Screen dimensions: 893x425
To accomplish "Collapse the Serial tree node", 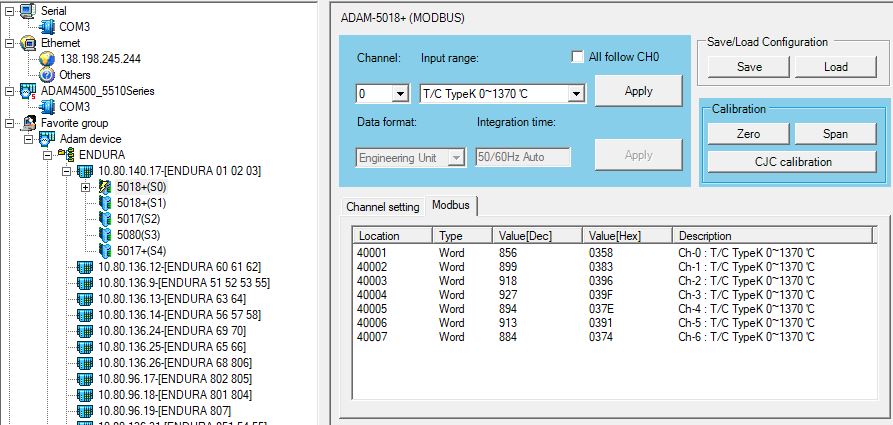I will 9,11.
